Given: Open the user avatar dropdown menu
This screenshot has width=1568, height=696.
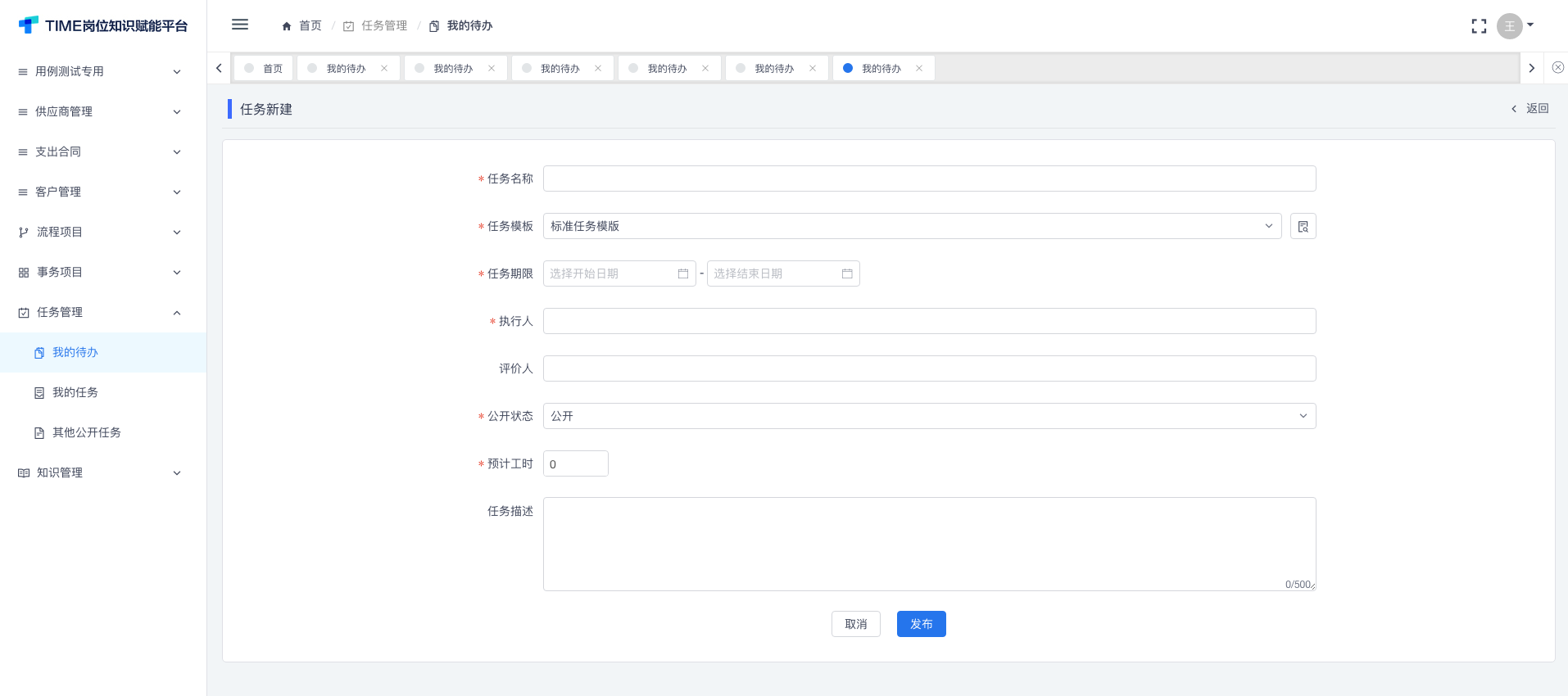Looking at the screenshot, I should [1515, 26].
